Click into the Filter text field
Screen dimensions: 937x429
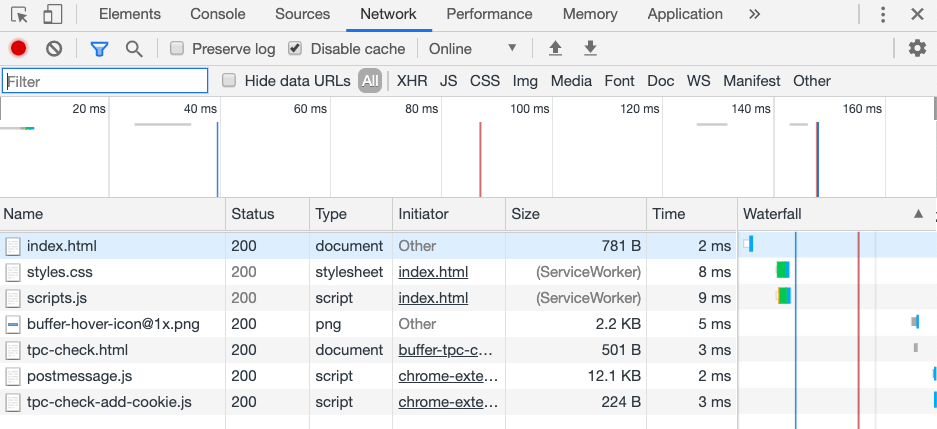pos(105,81)
